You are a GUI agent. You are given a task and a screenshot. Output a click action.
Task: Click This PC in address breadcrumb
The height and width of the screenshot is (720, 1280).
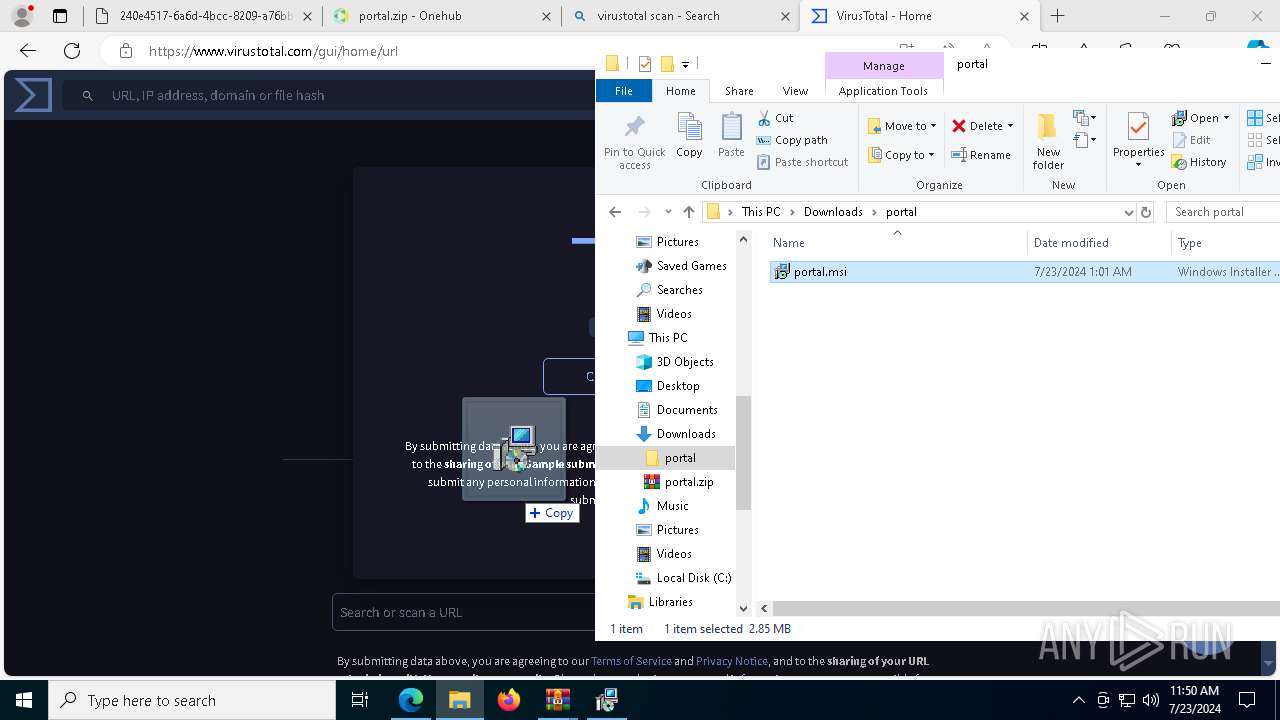[760, 212]
